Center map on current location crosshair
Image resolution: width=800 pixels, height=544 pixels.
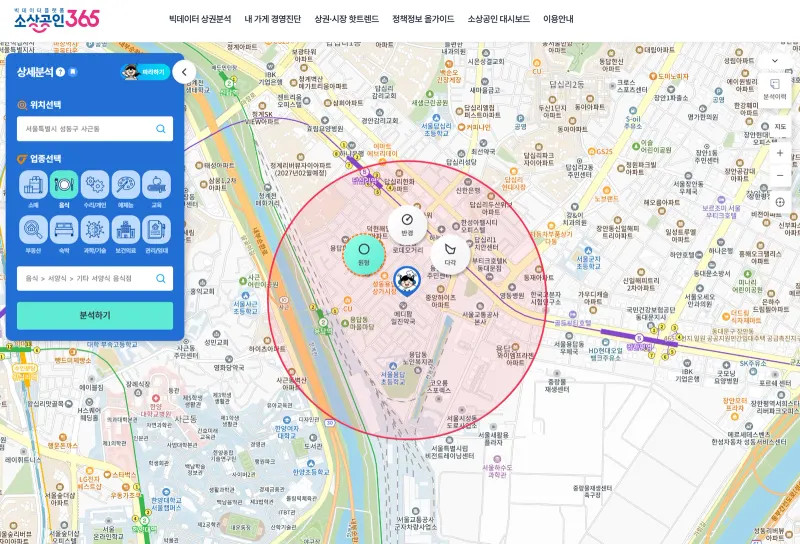(x=780, y=202)
